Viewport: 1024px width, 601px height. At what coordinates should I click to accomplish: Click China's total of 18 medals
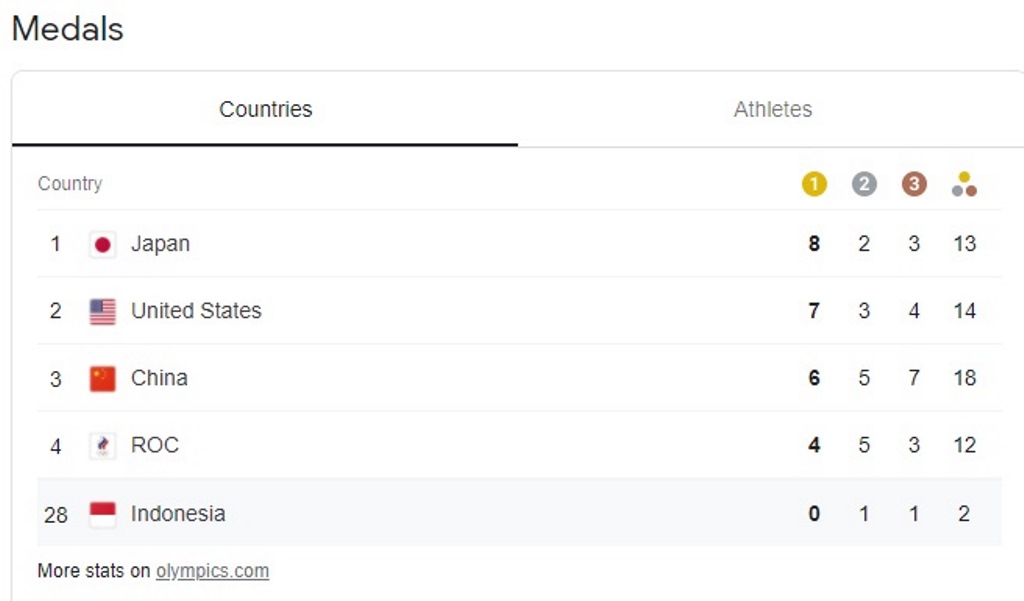coord(965,378)
